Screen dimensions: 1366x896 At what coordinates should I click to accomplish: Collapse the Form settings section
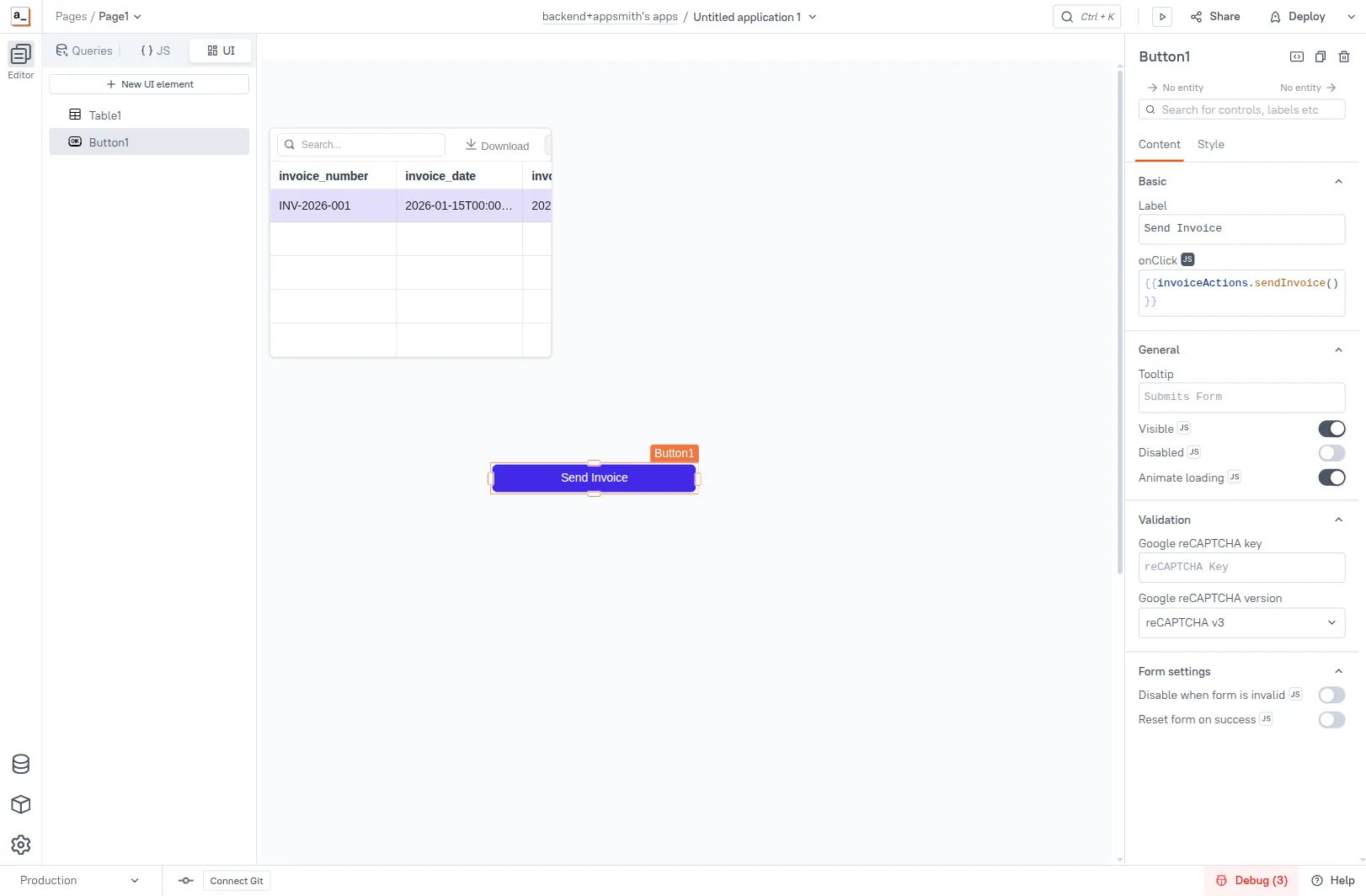1338,671
